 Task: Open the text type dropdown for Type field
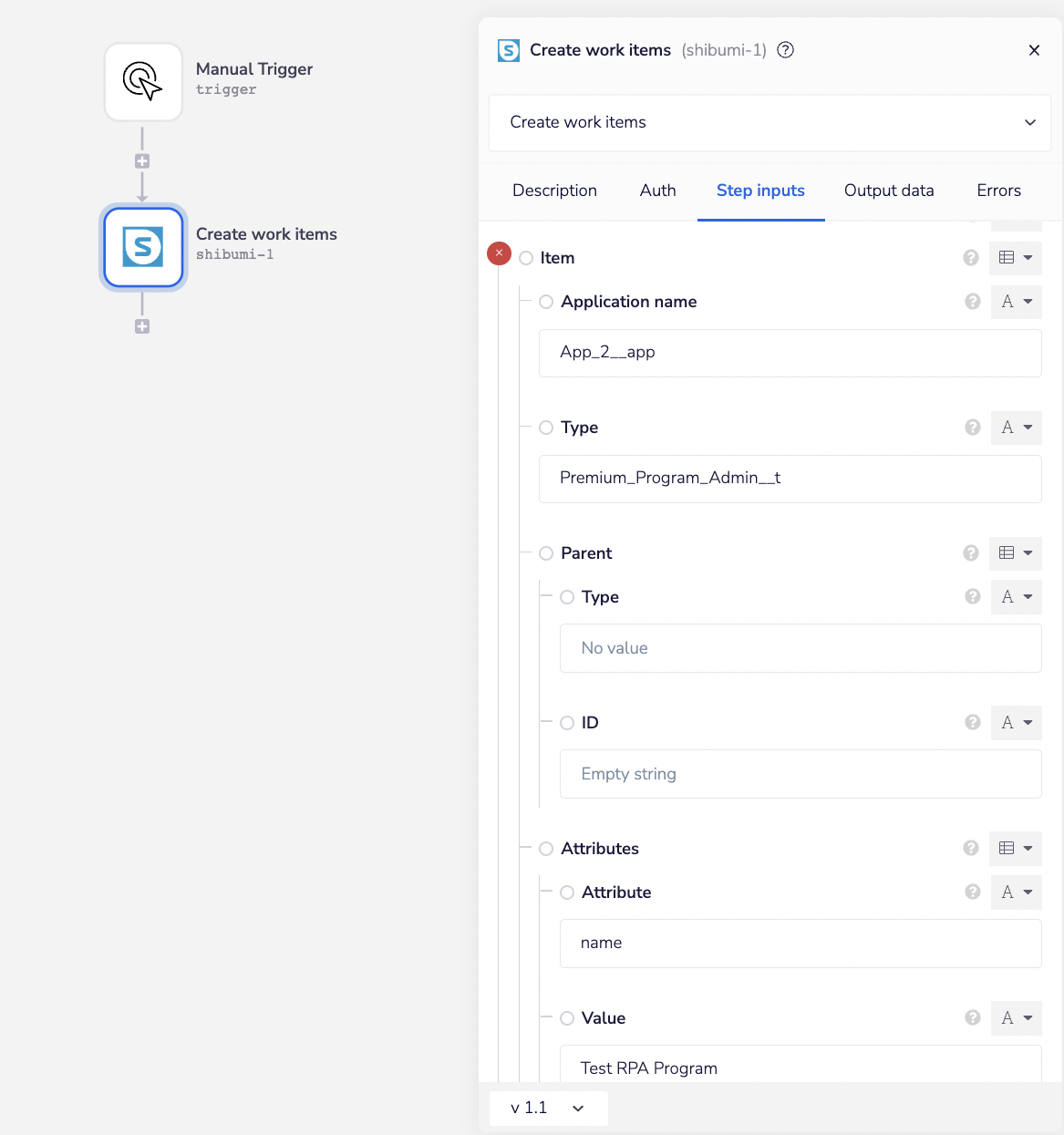[x=1016, y=428]
